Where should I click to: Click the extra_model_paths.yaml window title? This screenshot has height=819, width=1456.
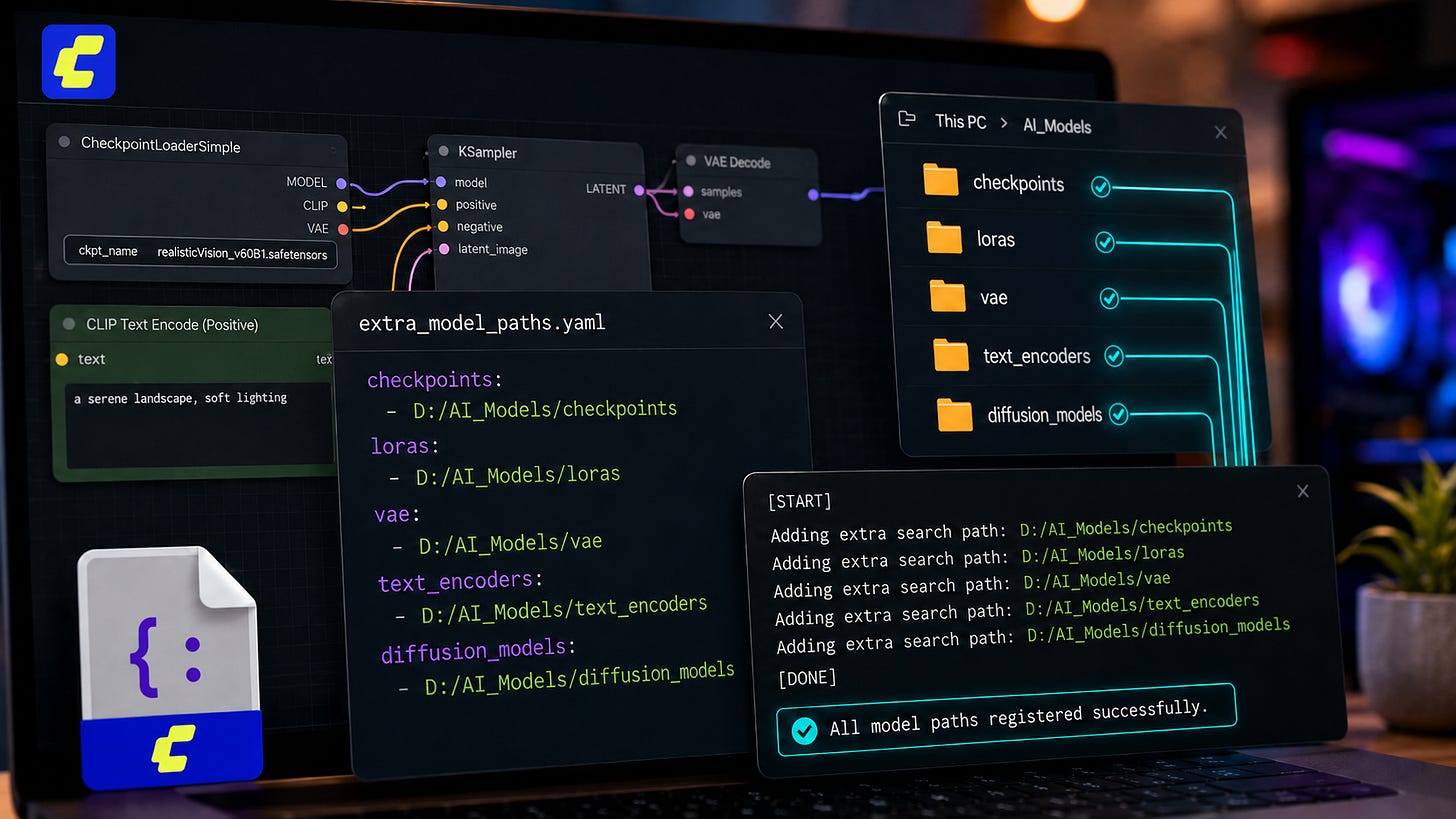[x=481, y=323]
